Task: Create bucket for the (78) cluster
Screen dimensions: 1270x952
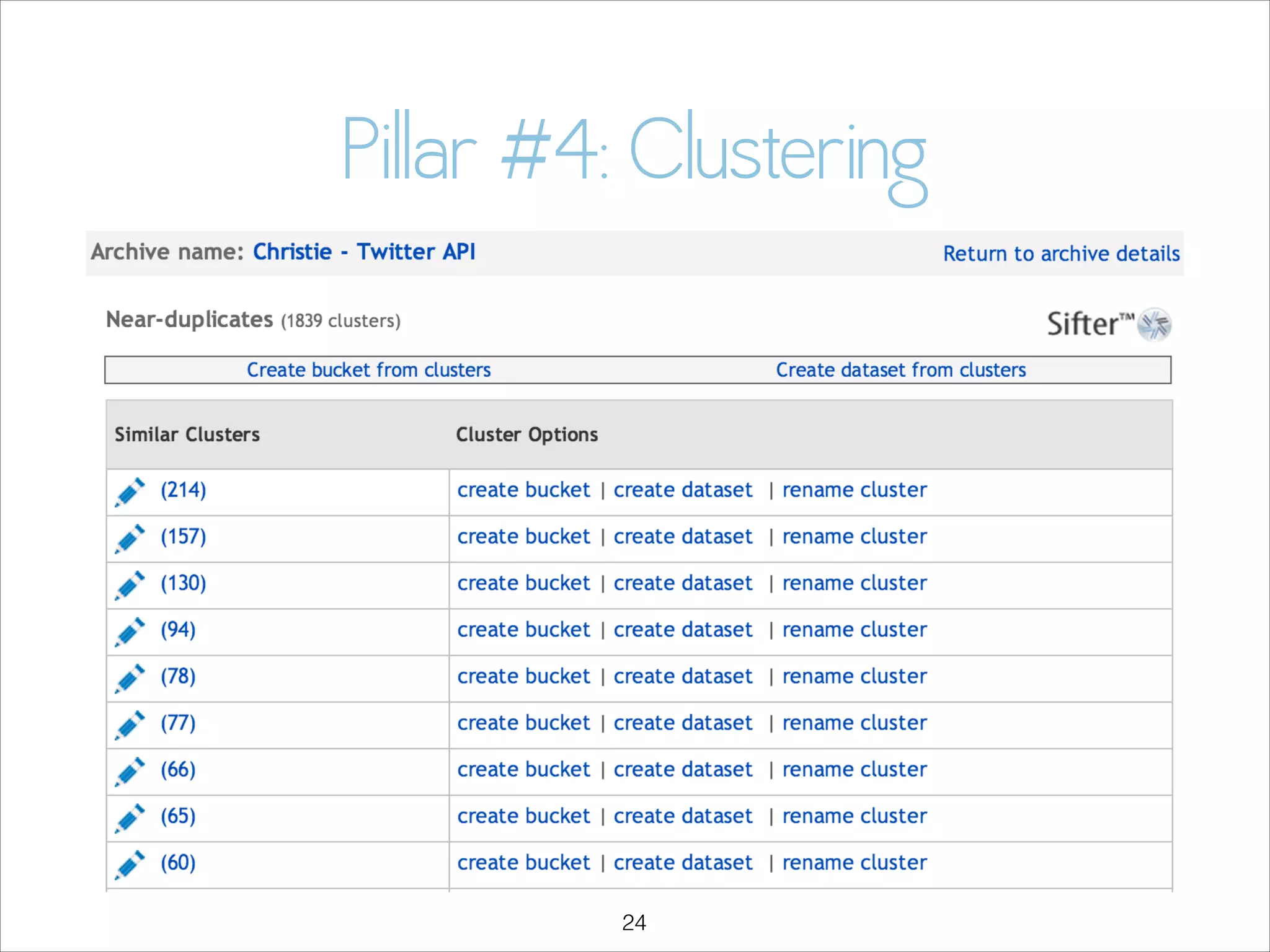Action: [x=523, y=676]
